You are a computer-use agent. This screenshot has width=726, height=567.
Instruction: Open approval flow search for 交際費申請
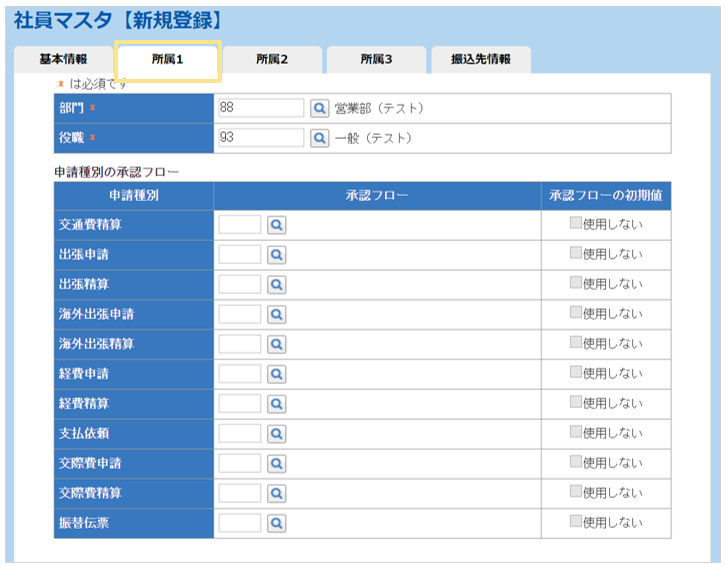pos(276,463)
